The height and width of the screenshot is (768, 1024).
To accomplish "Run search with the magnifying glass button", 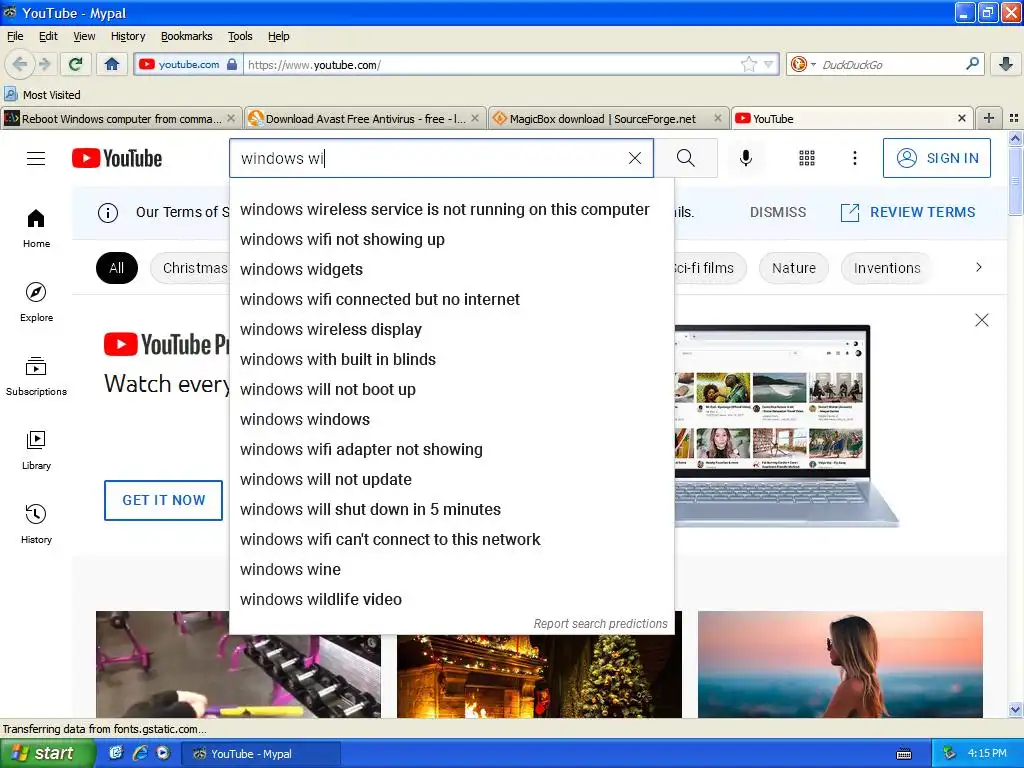I will pos(686,158).
